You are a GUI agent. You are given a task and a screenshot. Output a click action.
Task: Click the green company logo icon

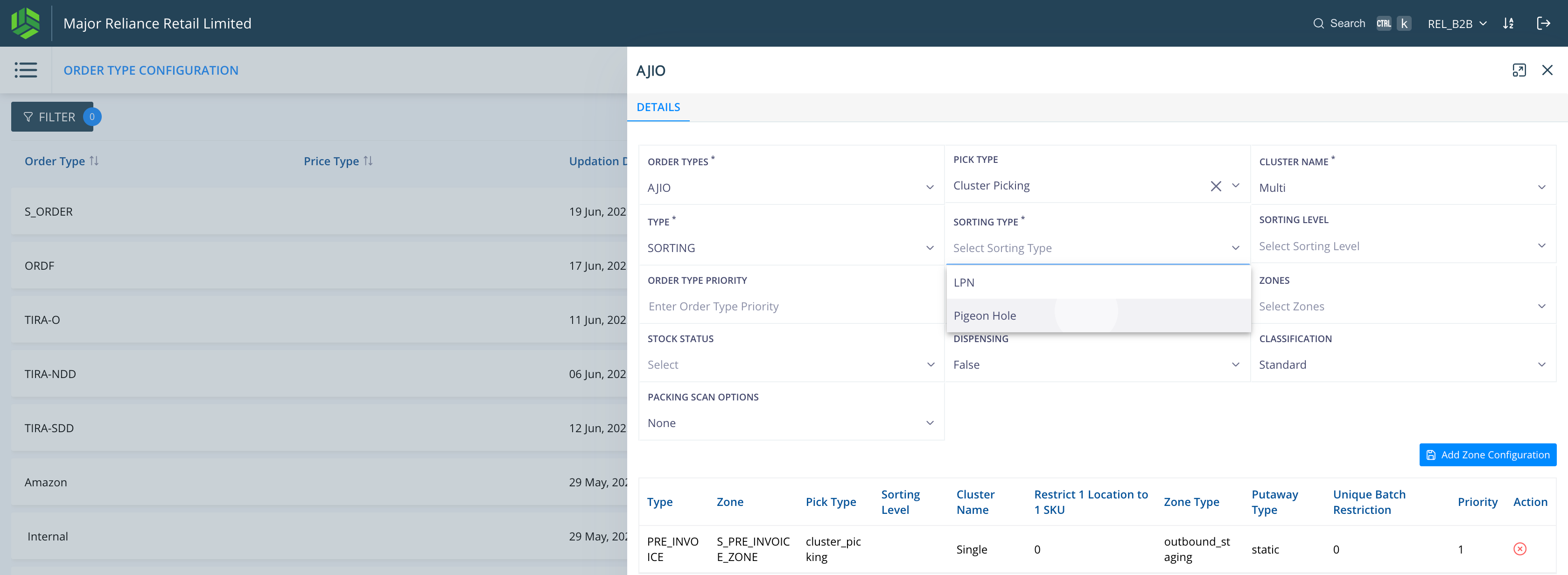pyautogui.click(x=26, y=23)
